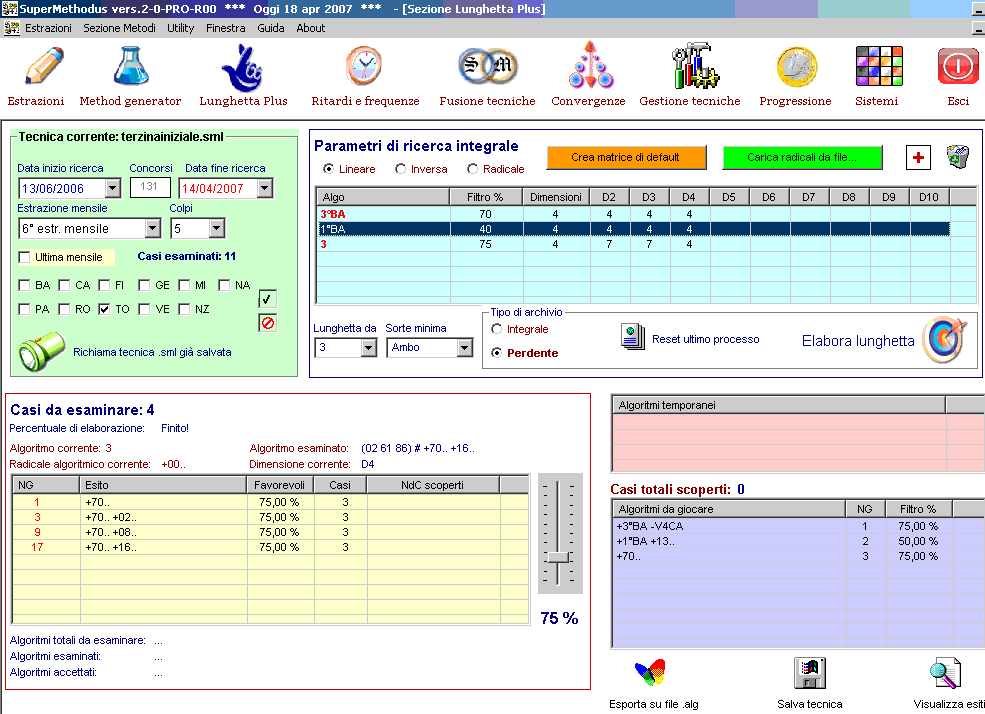
Task: Open the Utility menu
Action: [180, 28]
